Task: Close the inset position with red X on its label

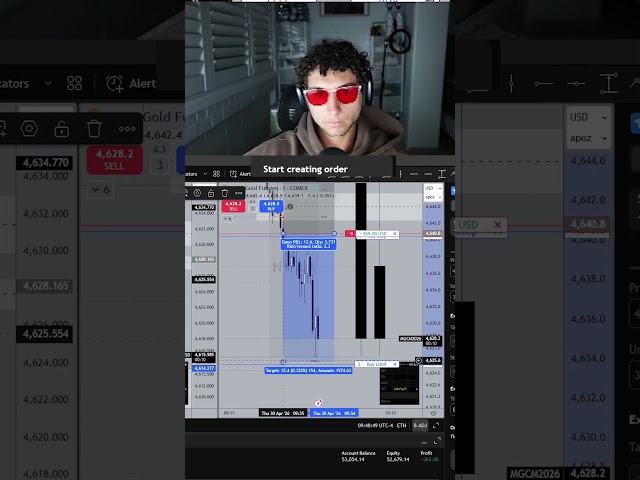Action: tap(395, 233)
